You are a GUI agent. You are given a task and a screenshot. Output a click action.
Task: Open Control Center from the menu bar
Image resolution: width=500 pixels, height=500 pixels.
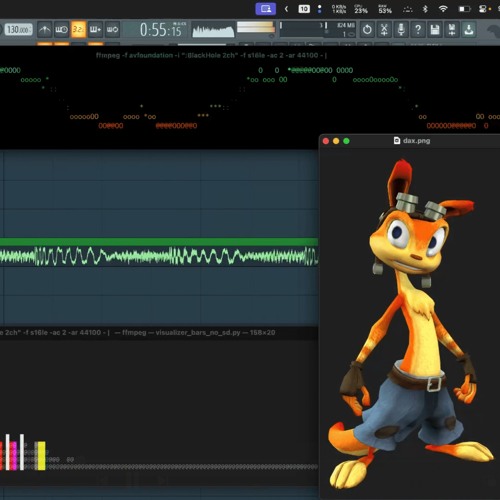[x=482, y=9]
